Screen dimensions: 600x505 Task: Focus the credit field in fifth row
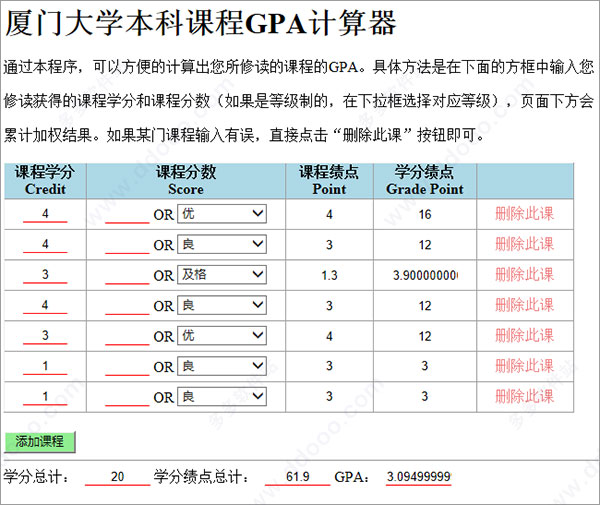[x=45, y=336]
